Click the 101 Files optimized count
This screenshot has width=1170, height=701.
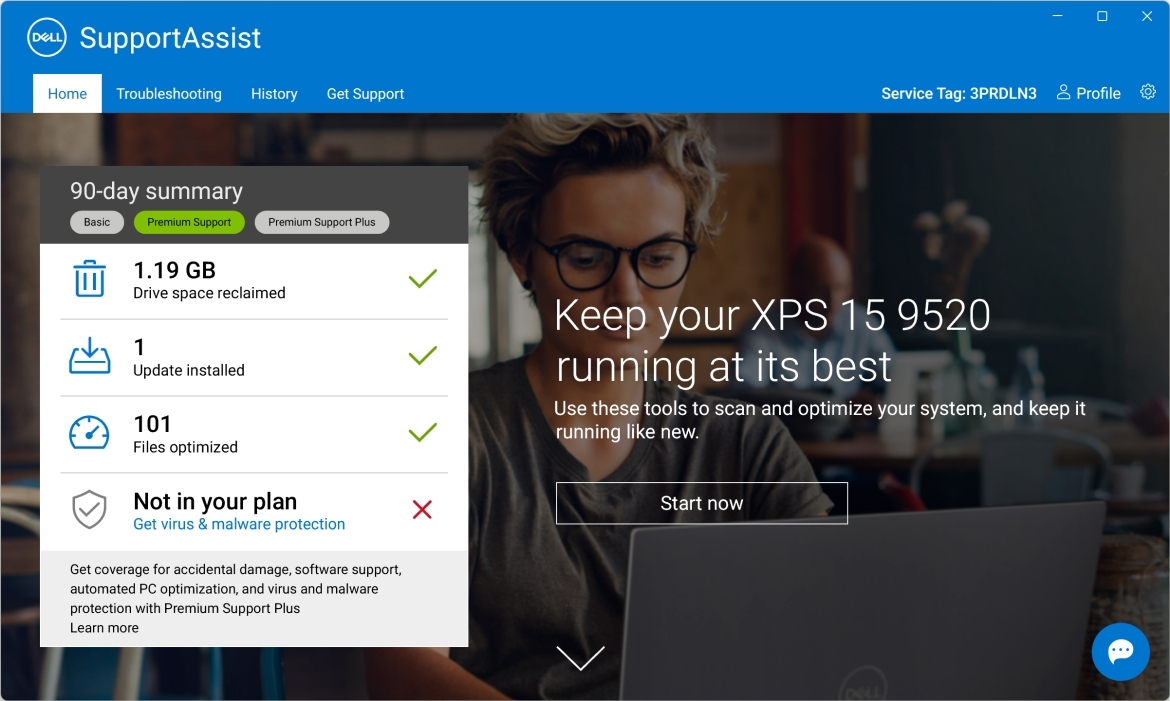pos(152,423)
